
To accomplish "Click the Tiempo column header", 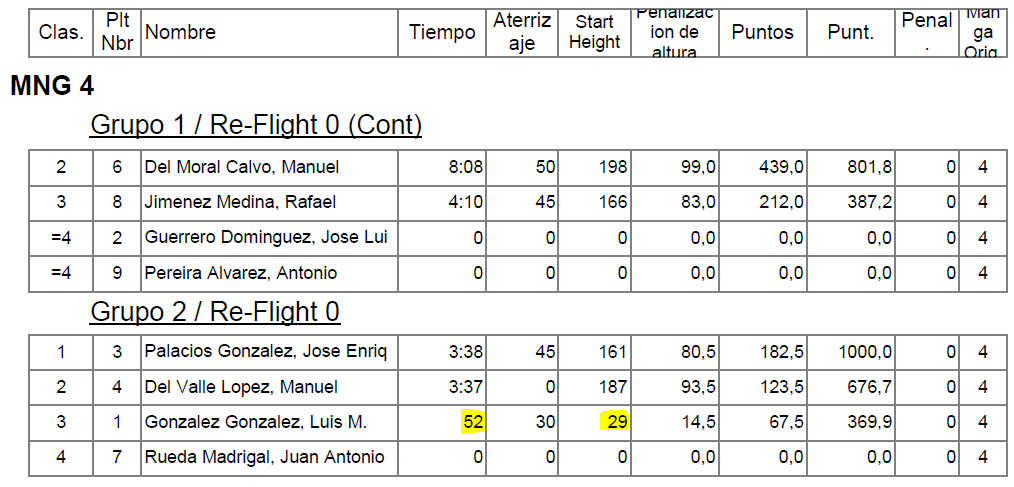I will 442,32.
